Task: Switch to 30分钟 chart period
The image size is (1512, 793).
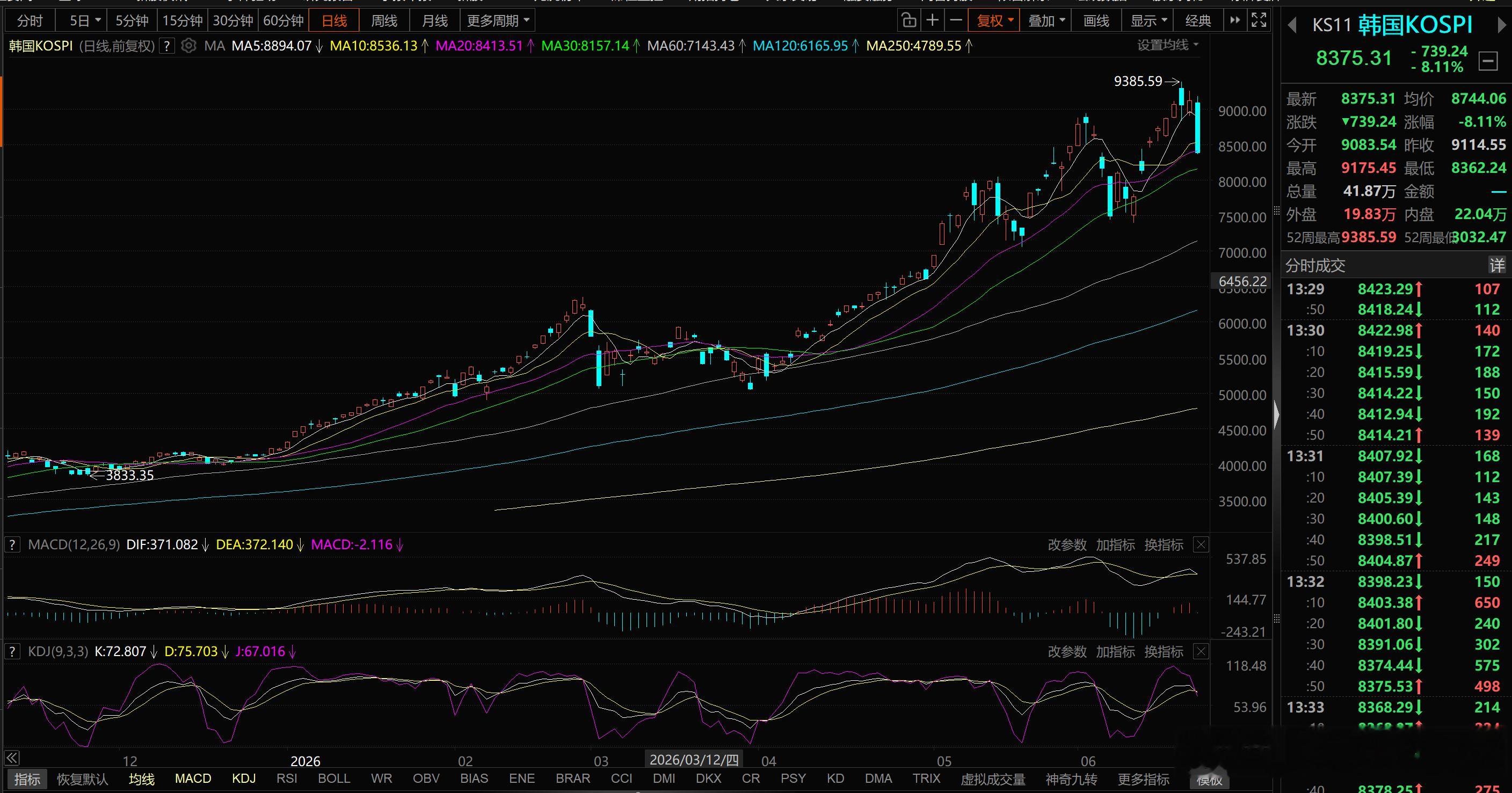Action: click(233, 21)
